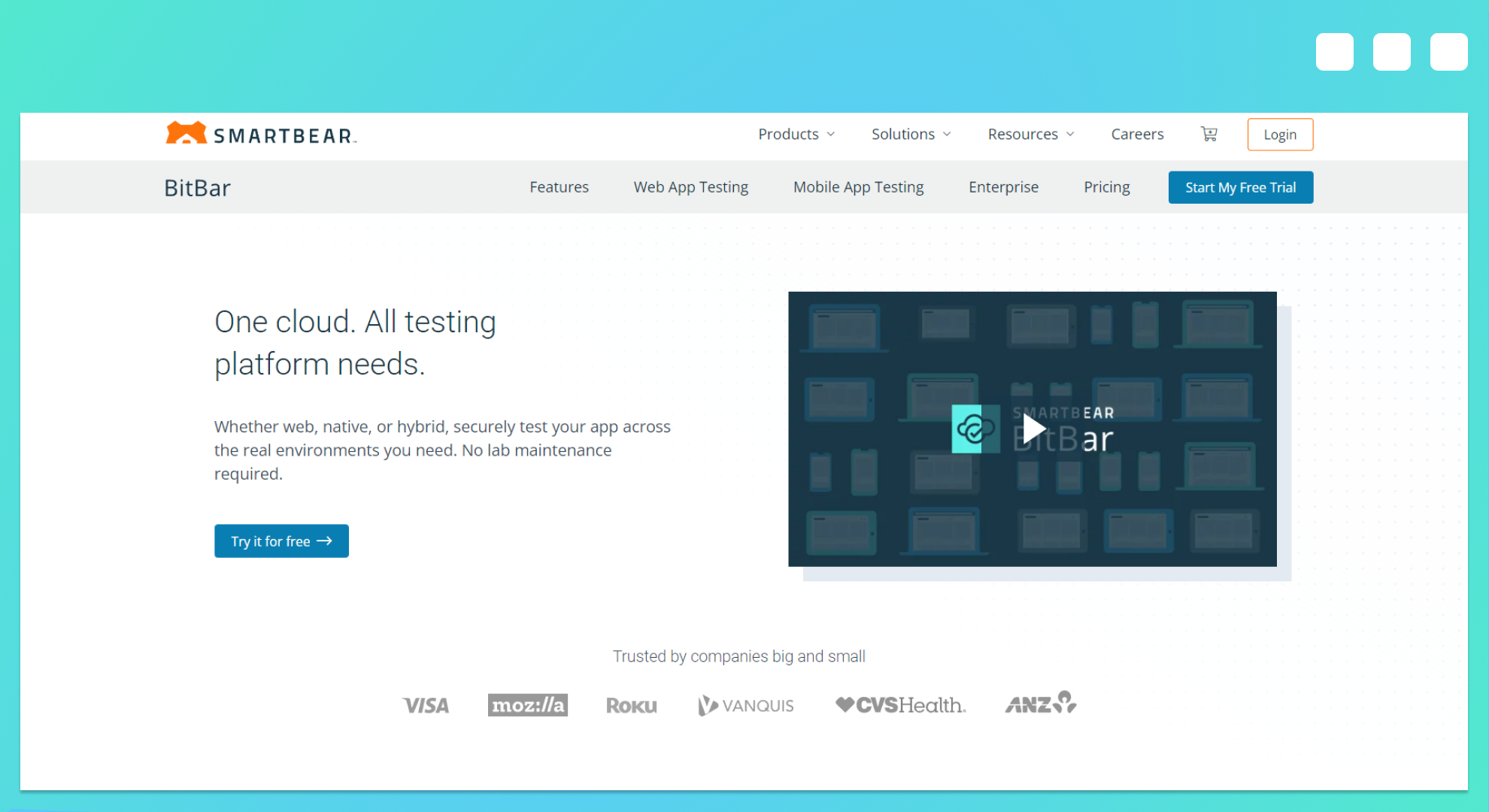Click the ANZ logo
The image size is (1489, 812).
[1041, 704]
